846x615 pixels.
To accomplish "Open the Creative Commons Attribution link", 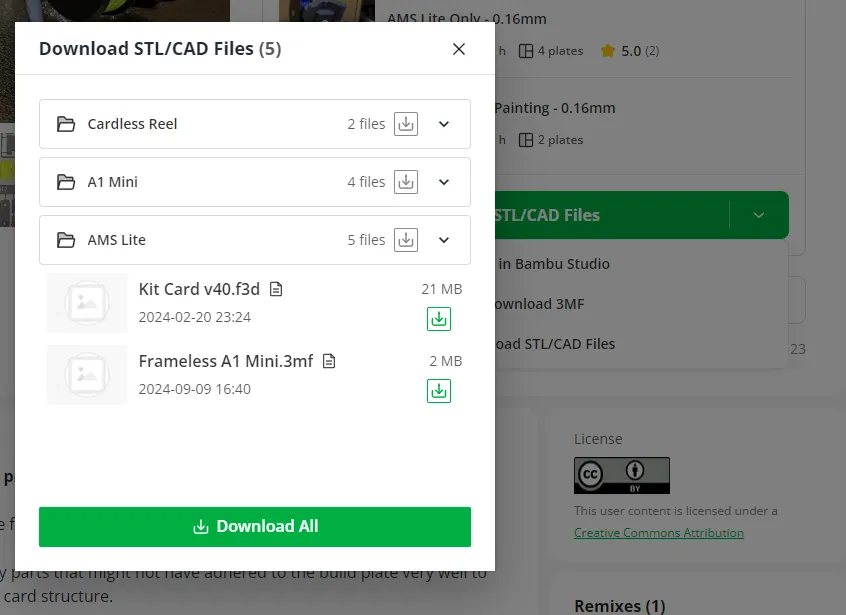I will pyautogui.click(x=659, y=532).
